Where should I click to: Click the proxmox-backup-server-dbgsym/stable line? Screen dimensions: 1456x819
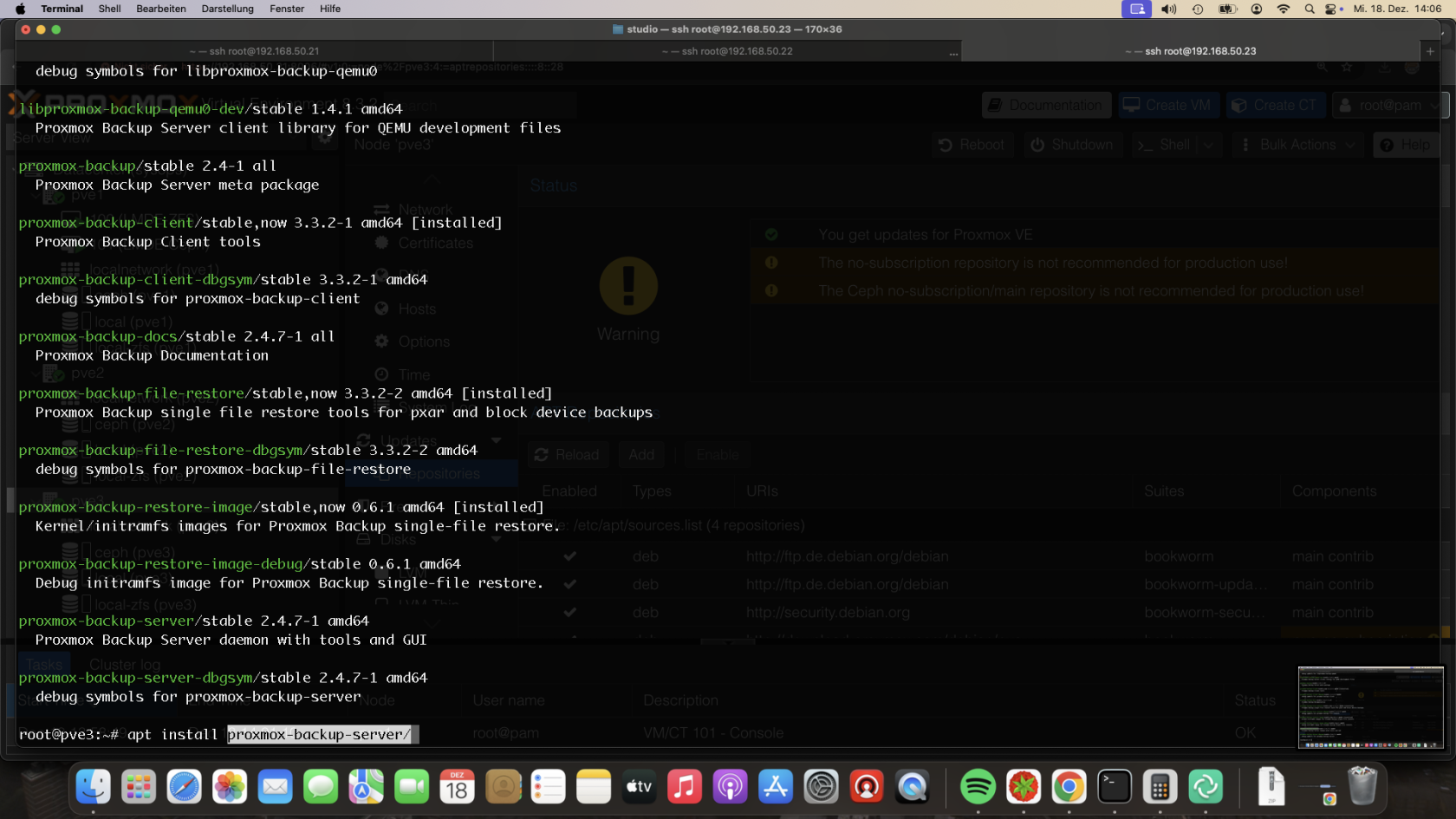click(x=224, y=678)
